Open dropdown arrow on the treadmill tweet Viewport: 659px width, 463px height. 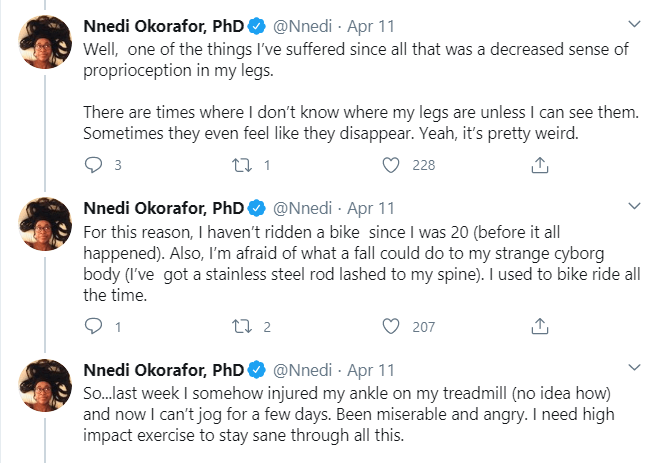tap(634, 368)
